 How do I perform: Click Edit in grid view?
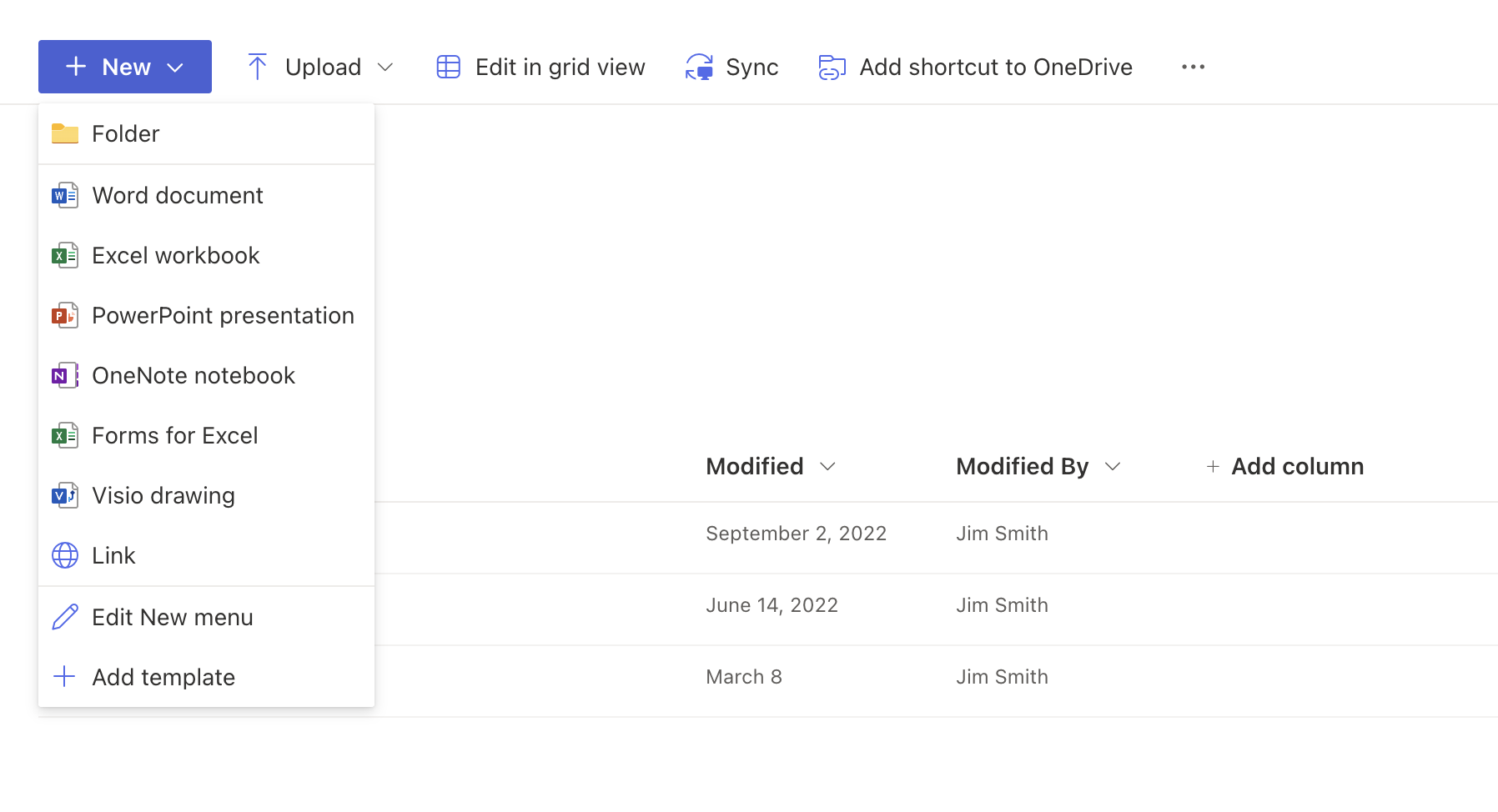coord(541,67)
